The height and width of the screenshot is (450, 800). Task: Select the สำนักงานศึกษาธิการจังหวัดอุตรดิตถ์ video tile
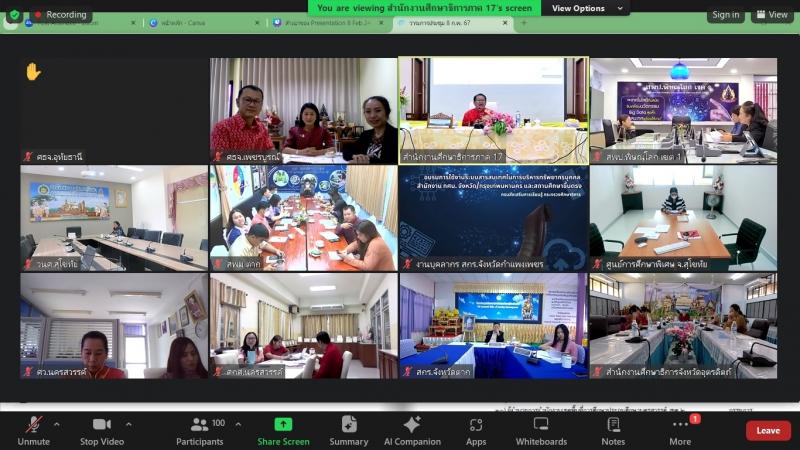point(684,326)
